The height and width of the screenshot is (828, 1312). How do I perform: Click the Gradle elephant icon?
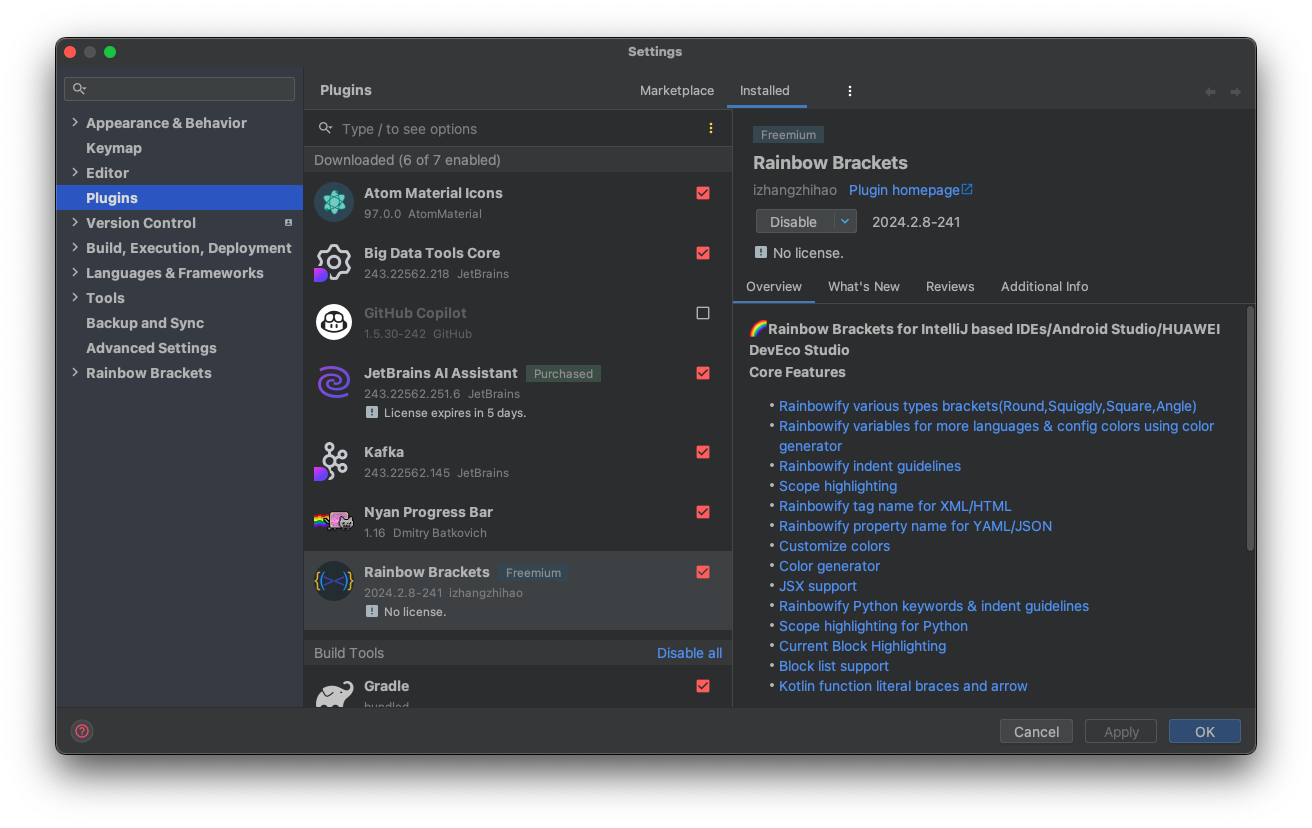[334, 694]
